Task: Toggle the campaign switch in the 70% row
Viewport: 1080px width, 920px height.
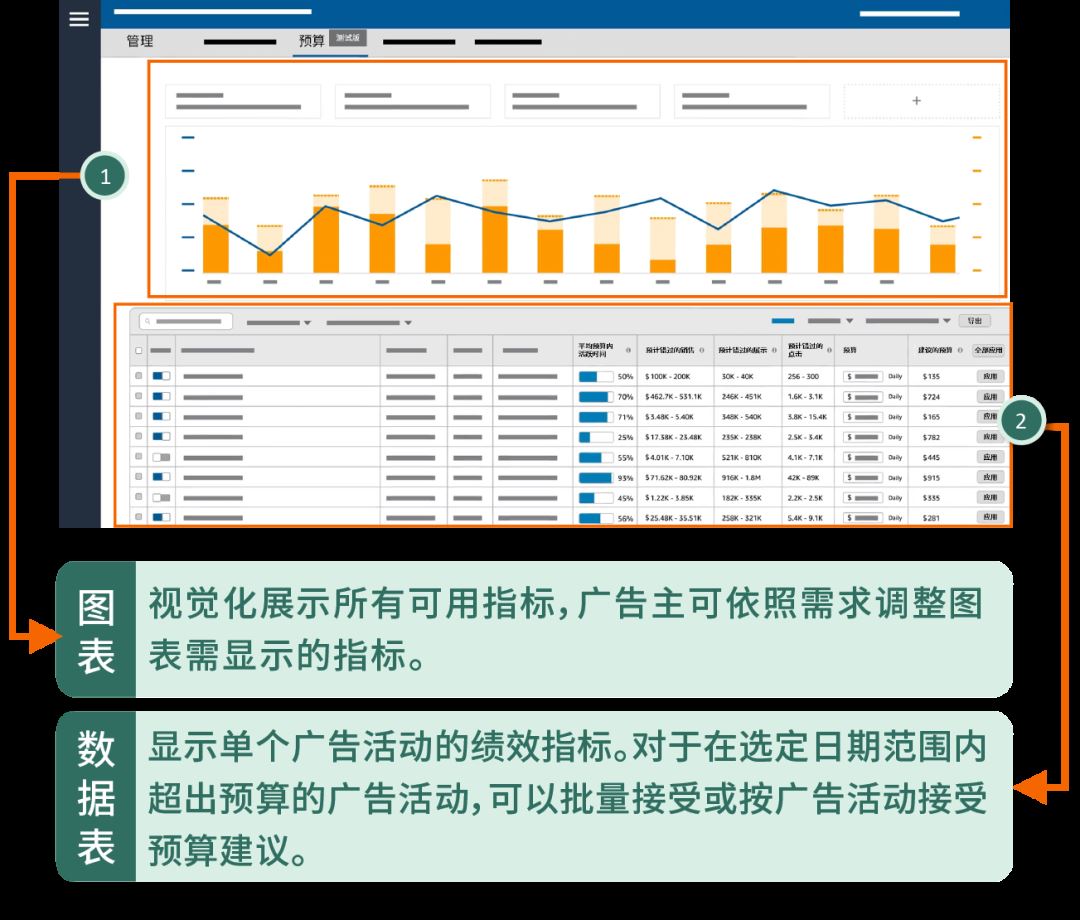Action: pyautogui.click(x=161, y=396)
